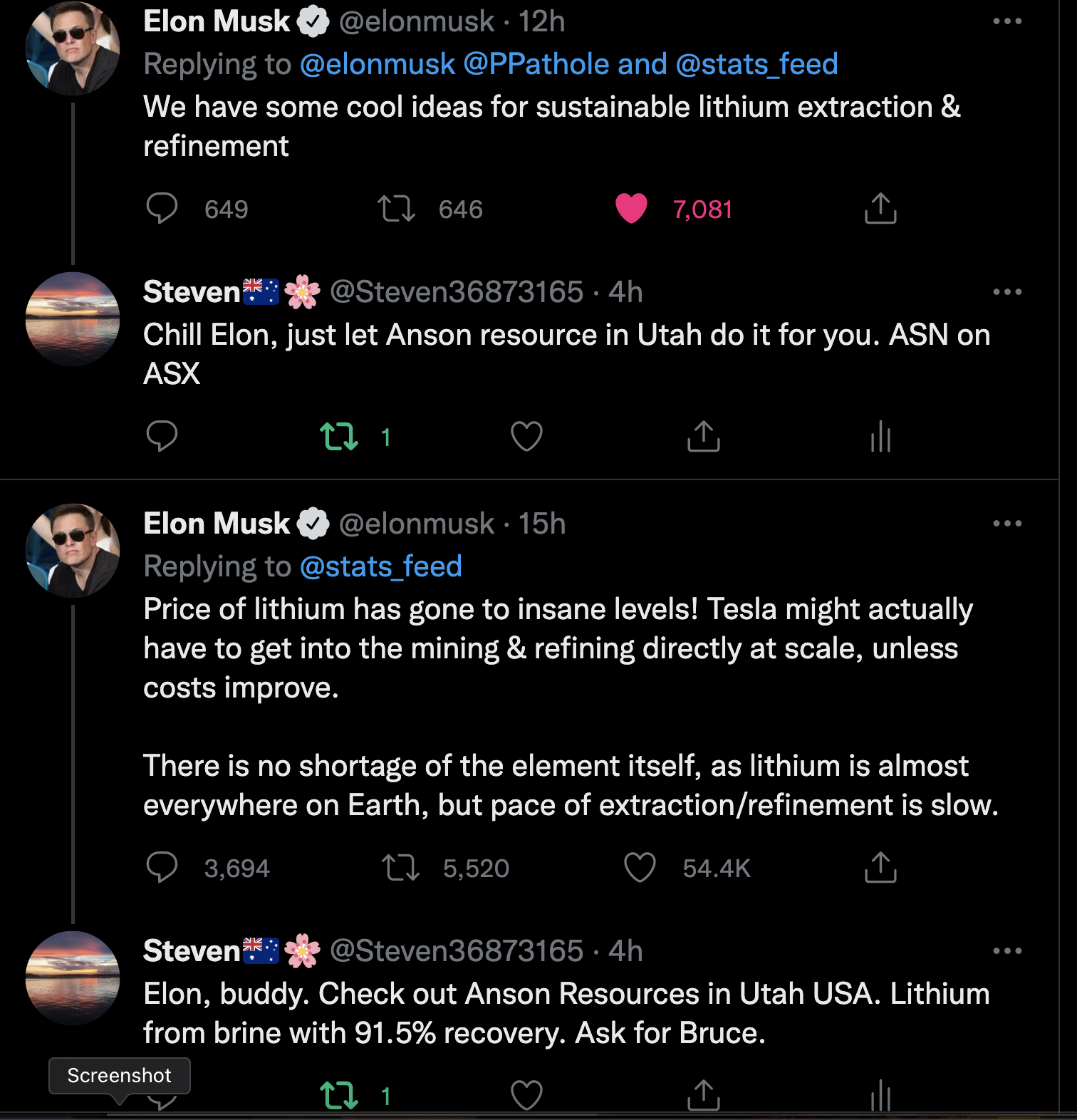Reply to the "Price of lithium" tweet
Screen dimensions: 1077x1120
tap(162, 868)
